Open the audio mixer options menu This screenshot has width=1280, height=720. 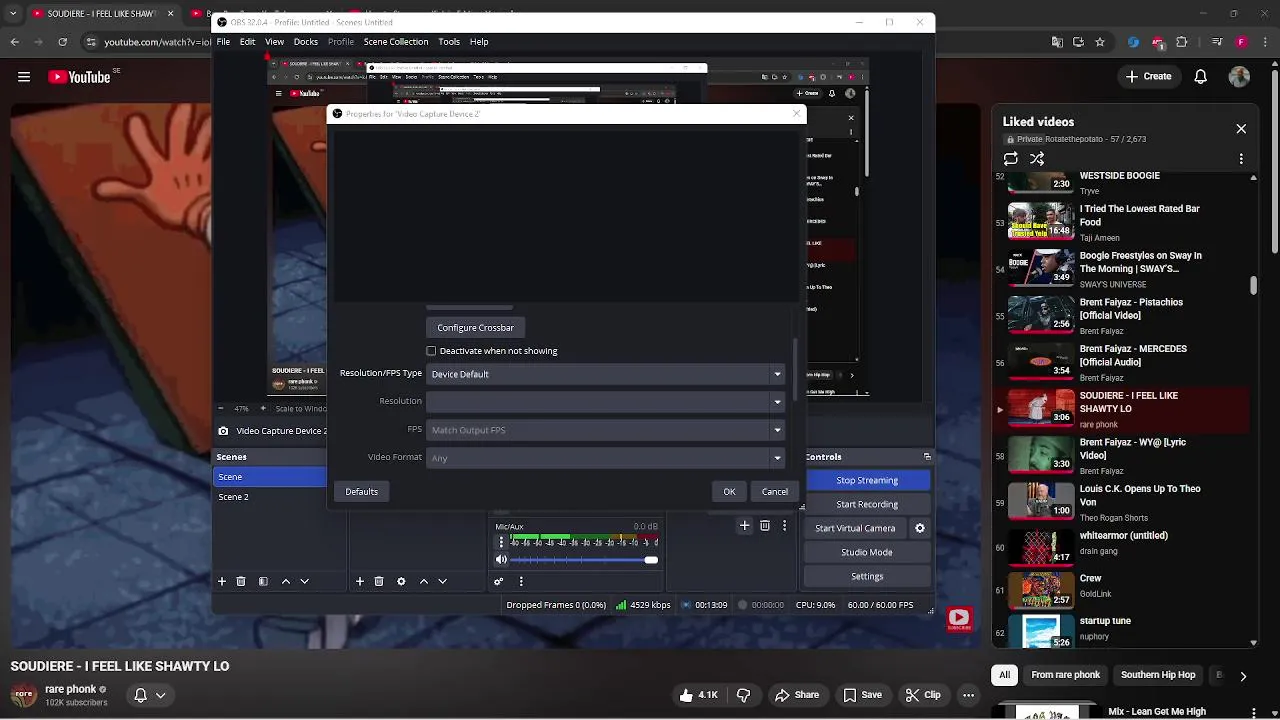(x=521, y=581)
